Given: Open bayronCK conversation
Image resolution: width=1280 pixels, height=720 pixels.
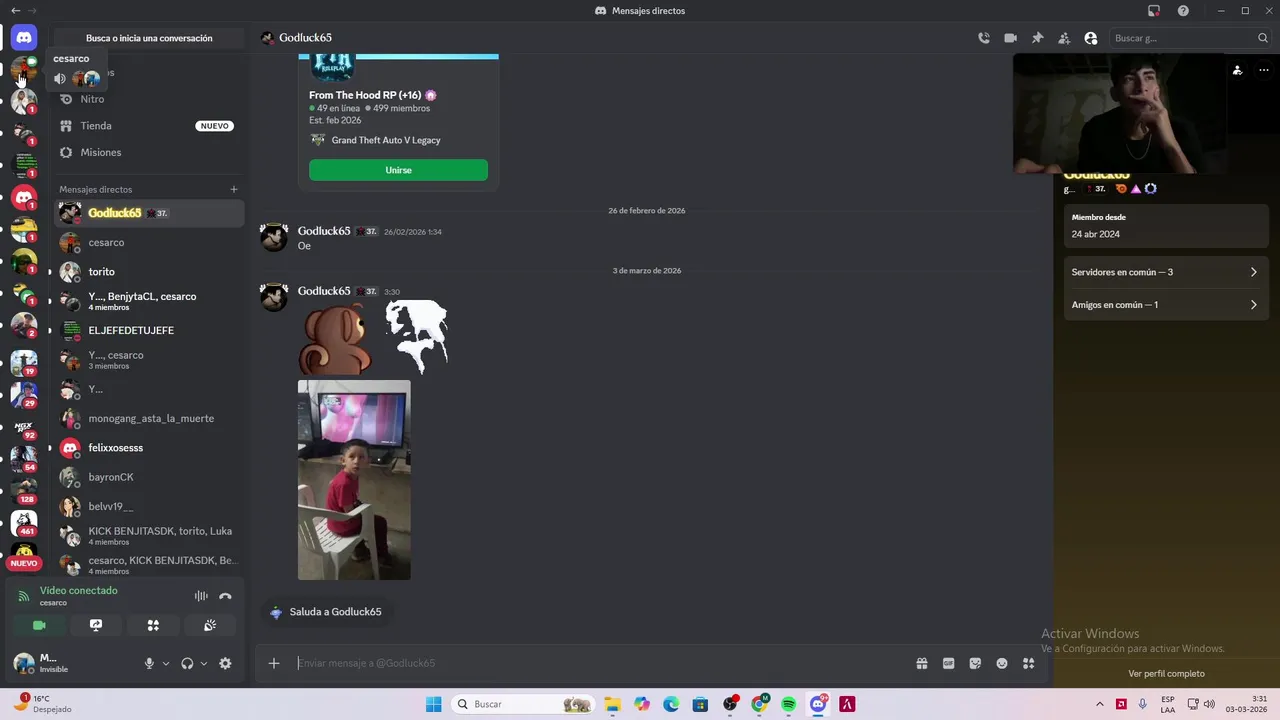Looking at the screenshot, I should tap(149, 477).
